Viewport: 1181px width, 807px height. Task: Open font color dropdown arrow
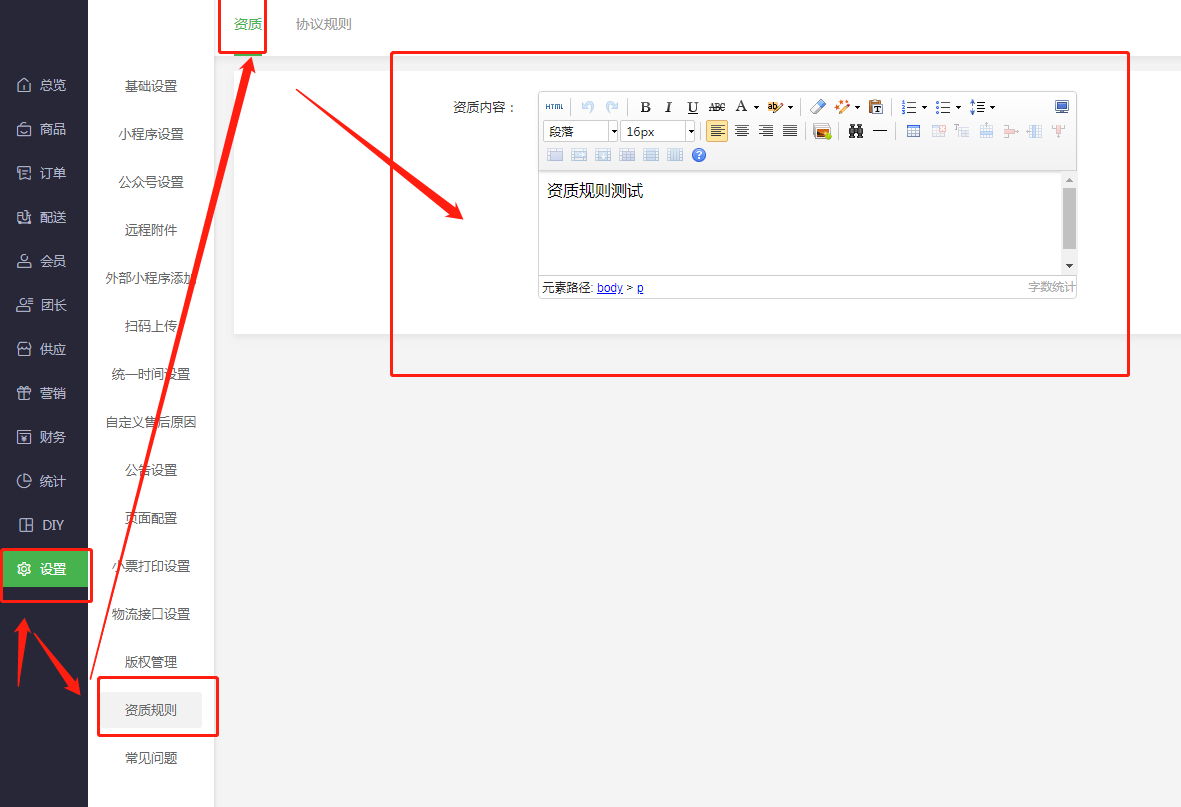click(x=756, y=108)
